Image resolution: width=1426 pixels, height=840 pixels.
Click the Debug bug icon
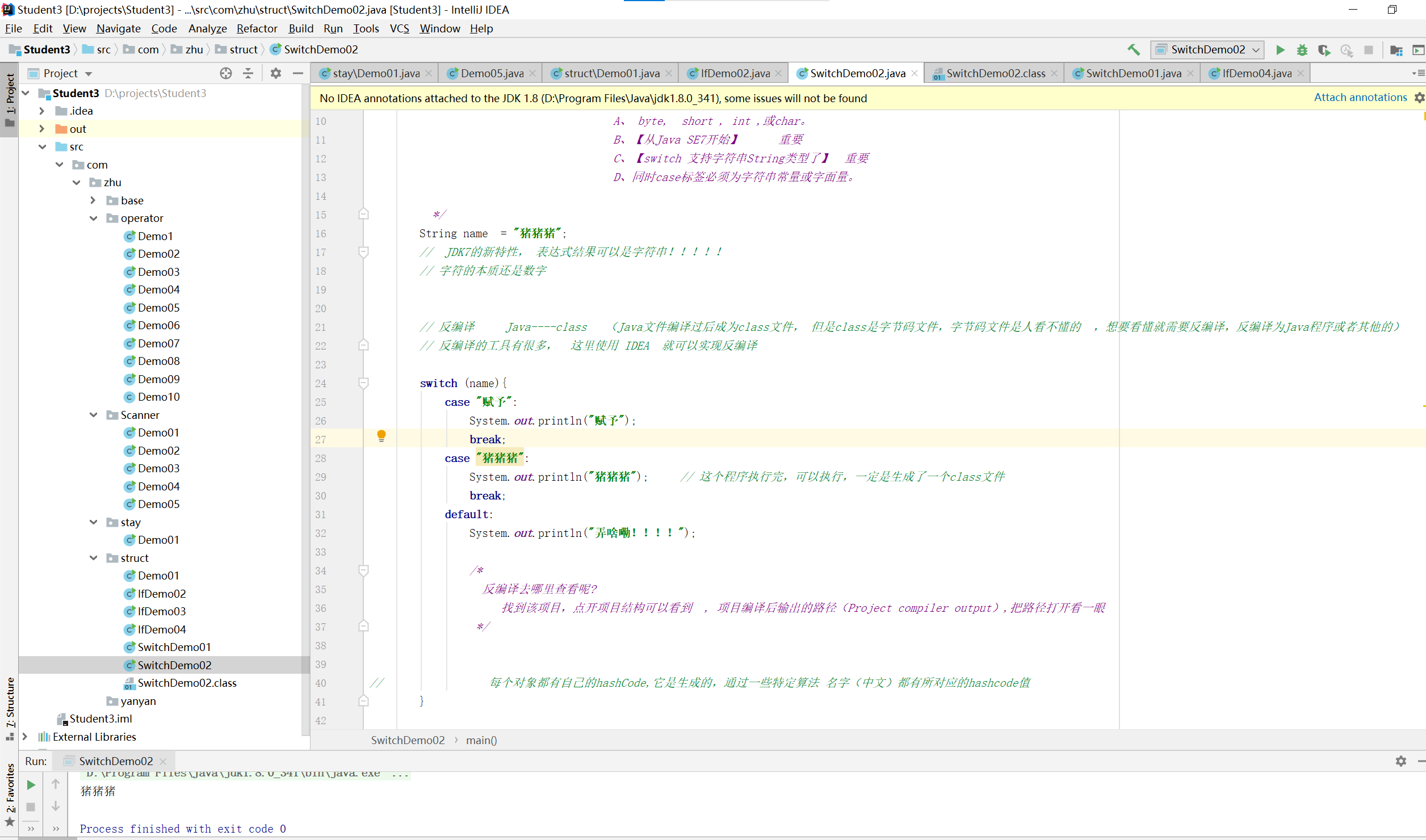[x=1302, y=50]
